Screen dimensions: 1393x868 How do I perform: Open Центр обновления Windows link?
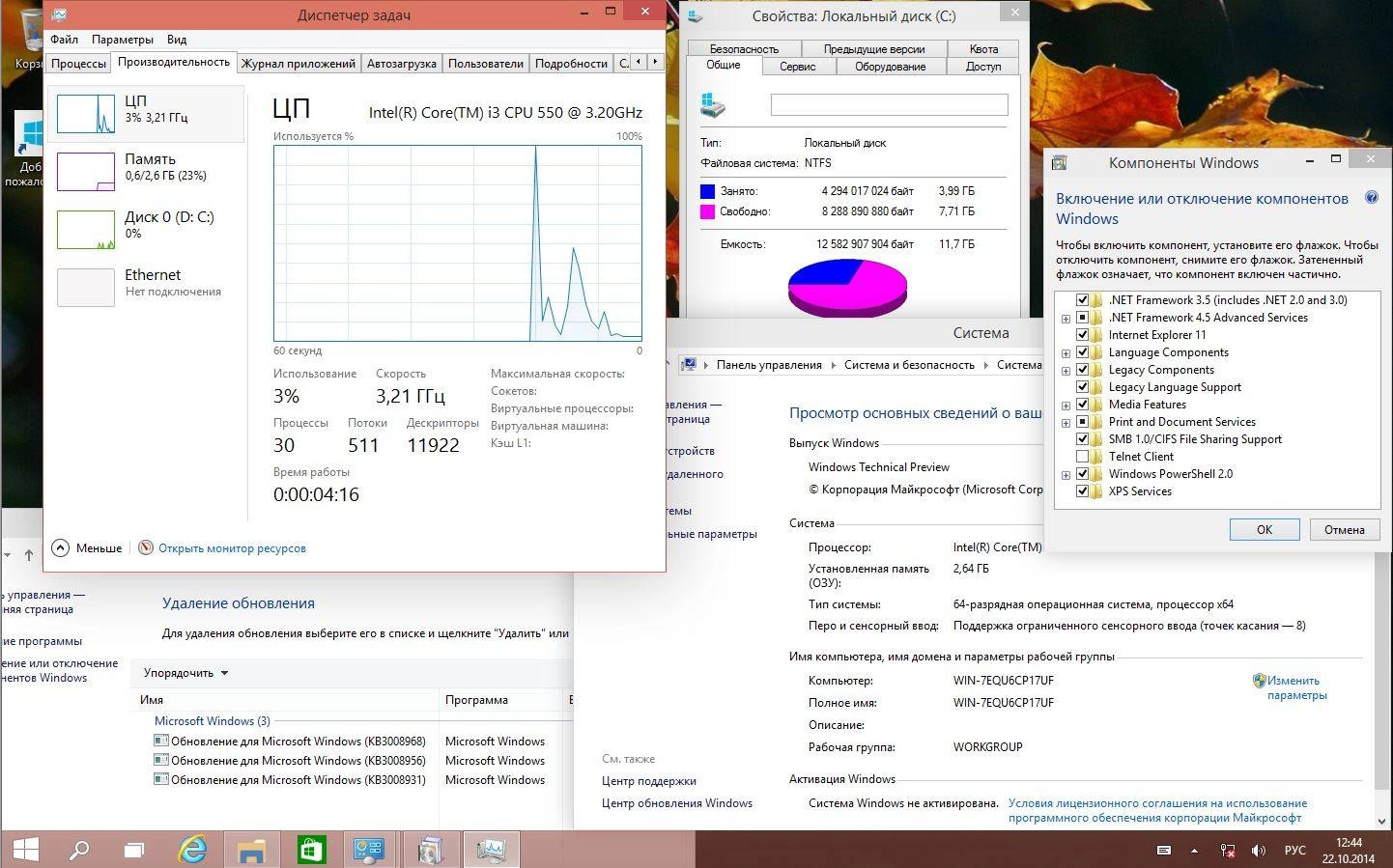677,803
